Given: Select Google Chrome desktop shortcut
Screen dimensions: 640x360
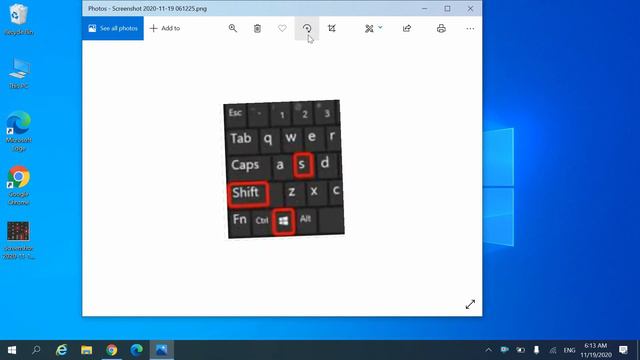Looking at the screenshot, I should [19, 185].
